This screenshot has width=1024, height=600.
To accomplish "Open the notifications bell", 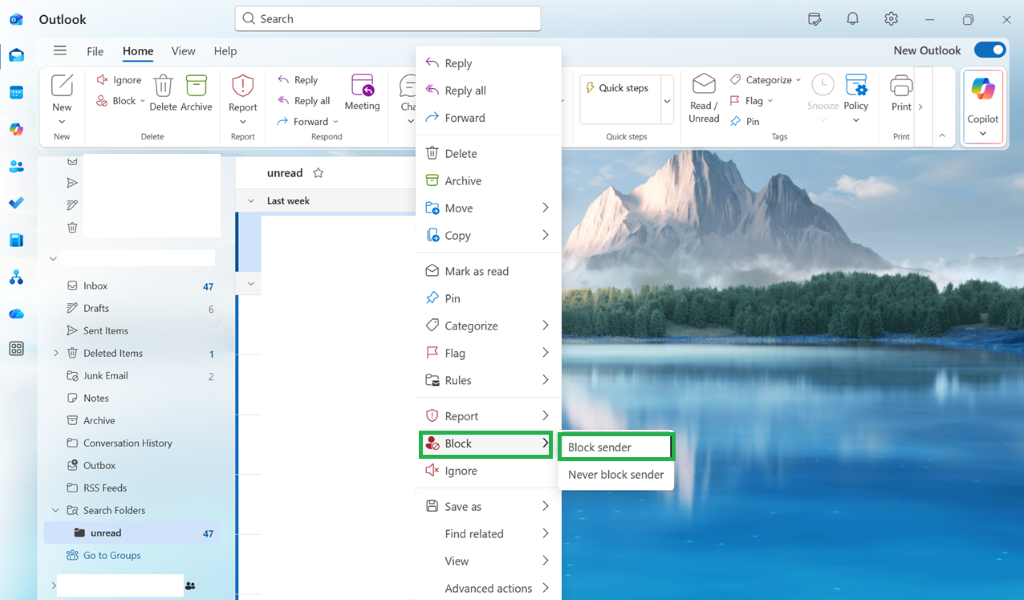I will 852,19.
